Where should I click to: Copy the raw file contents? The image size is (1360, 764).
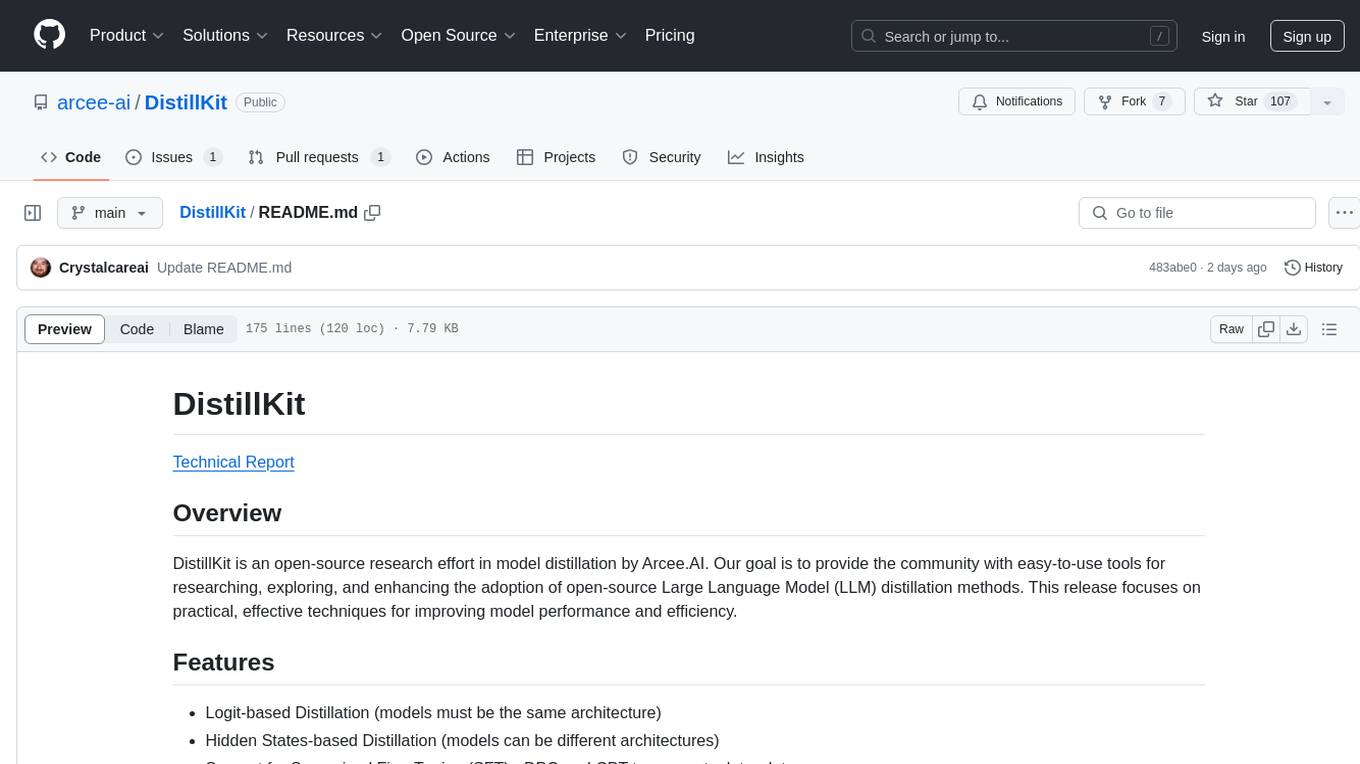coord(1266,329)
